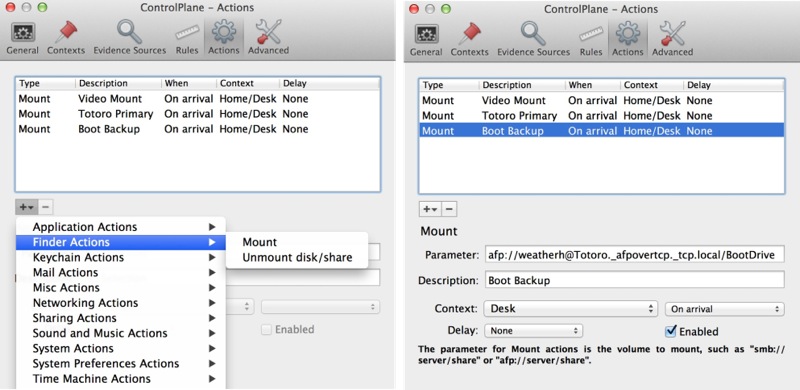Screen dimensions: 800x390
Task: Click Description column header in right window
Action: 522,85
